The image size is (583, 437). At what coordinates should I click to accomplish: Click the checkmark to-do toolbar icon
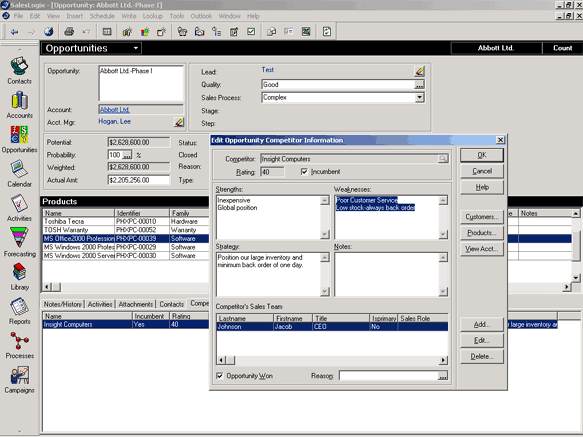tap(251, 32)
